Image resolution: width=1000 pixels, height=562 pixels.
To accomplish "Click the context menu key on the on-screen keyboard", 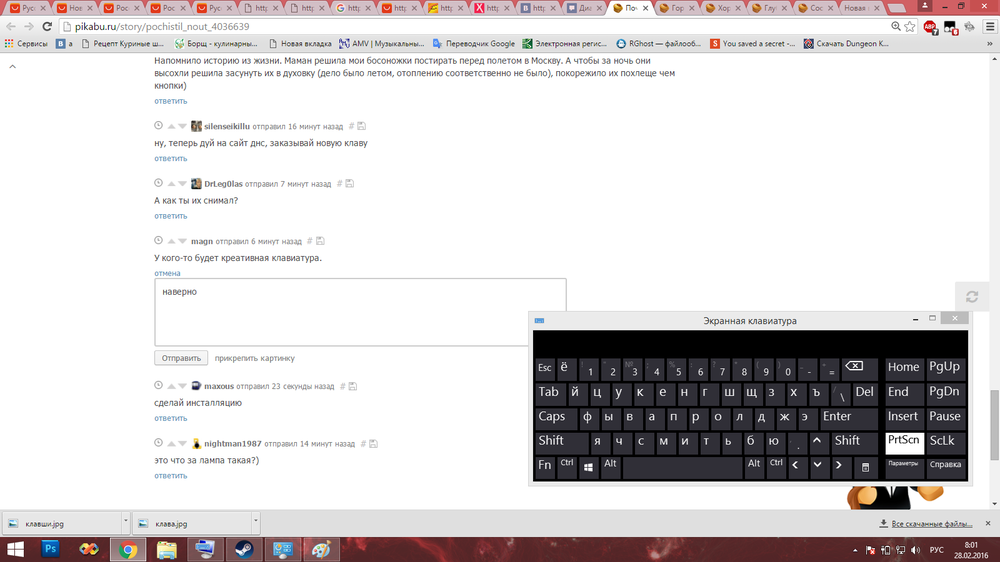I will pyautogui.click(x=865, y=466).
